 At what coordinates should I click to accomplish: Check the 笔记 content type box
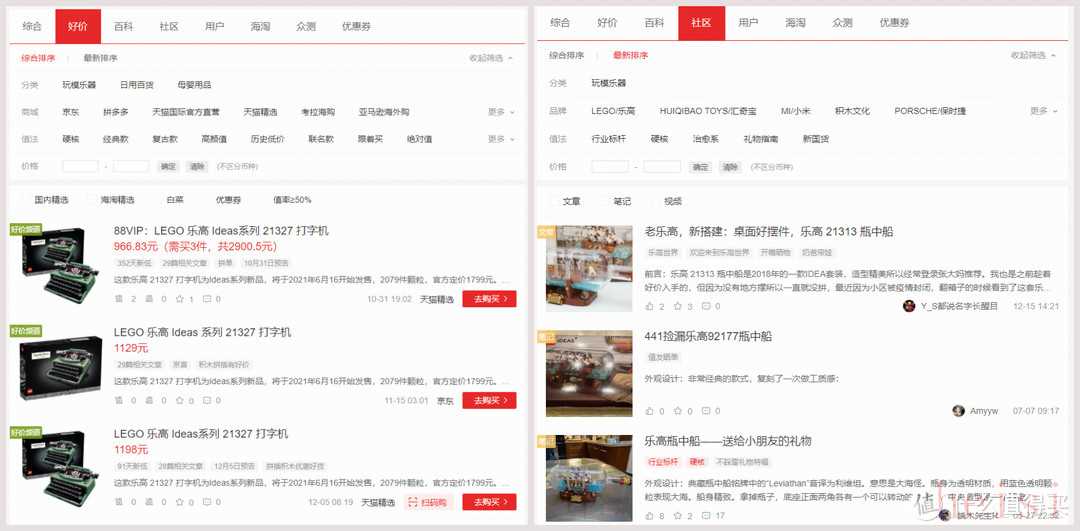point(605,201)
